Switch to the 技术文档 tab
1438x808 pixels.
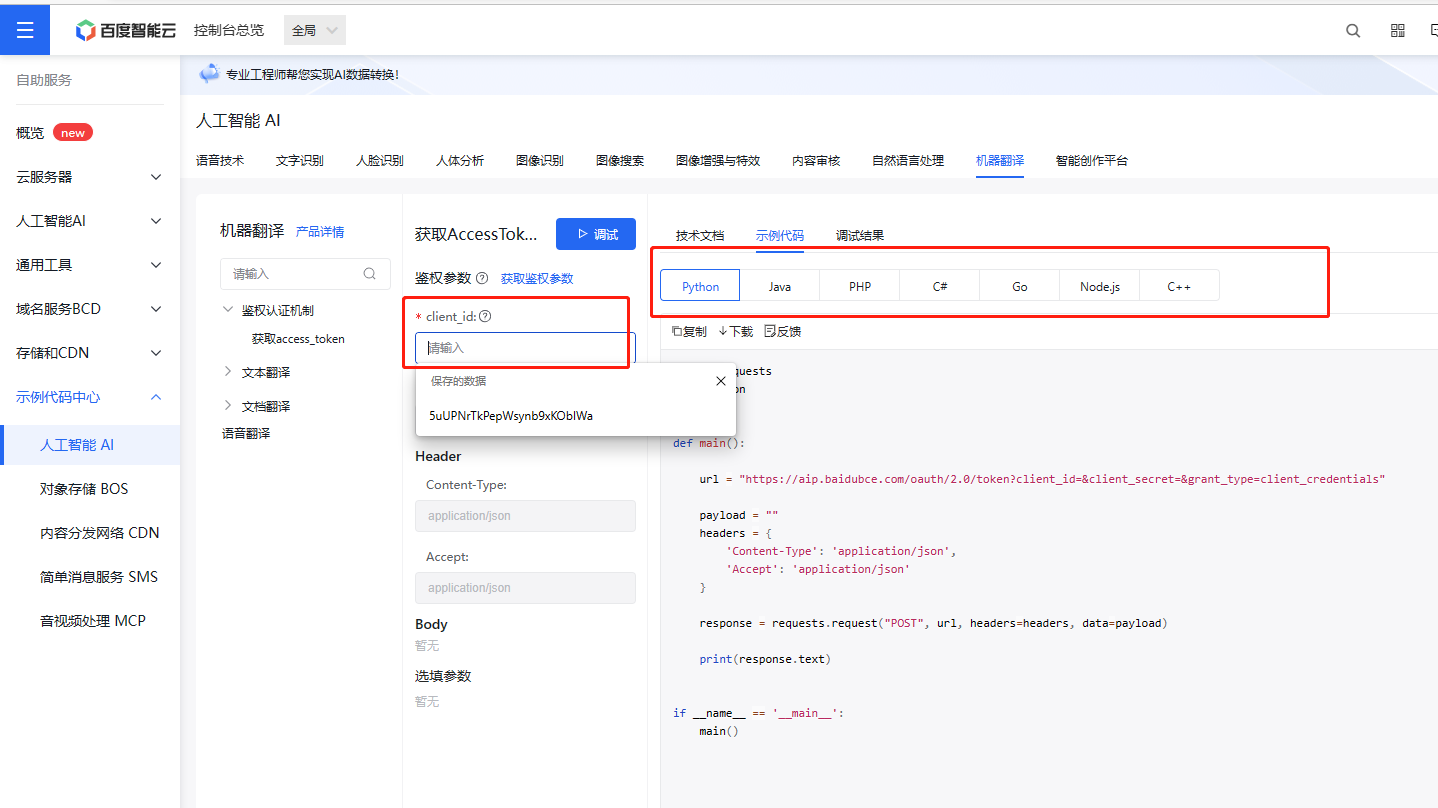coord(699,236)
